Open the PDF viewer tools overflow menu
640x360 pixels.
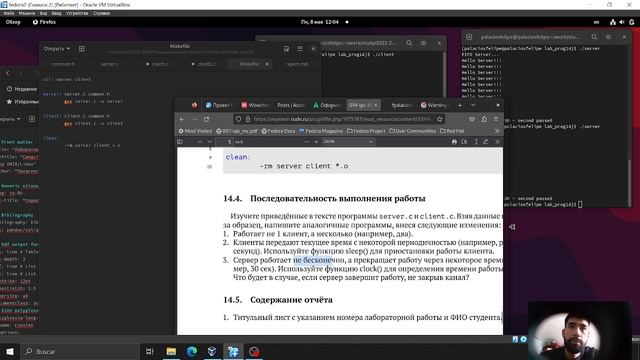[497, 142]
